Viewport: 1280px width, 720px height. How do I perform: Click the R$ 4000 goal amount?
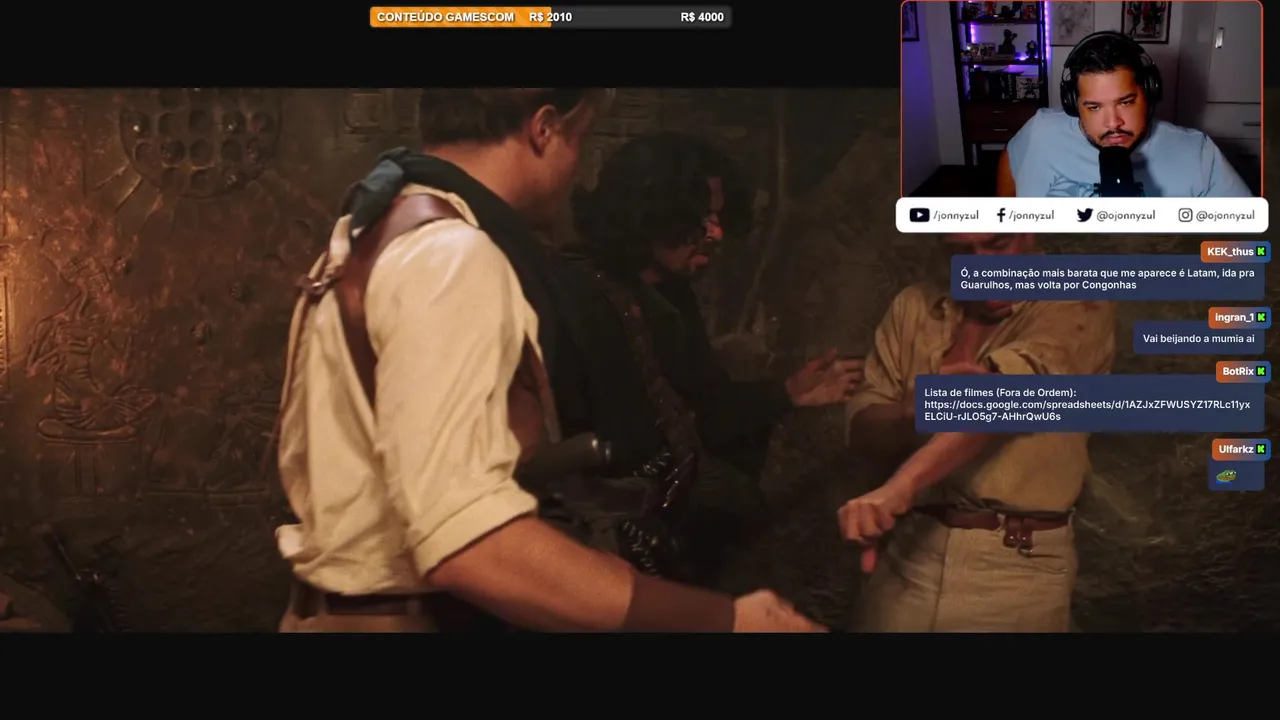pos(702,17)
